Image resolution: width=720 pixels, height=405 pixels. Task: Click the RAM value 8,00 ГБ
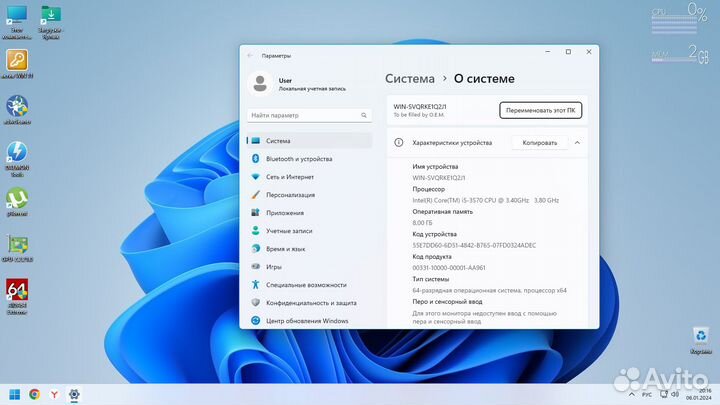point(422,223)
